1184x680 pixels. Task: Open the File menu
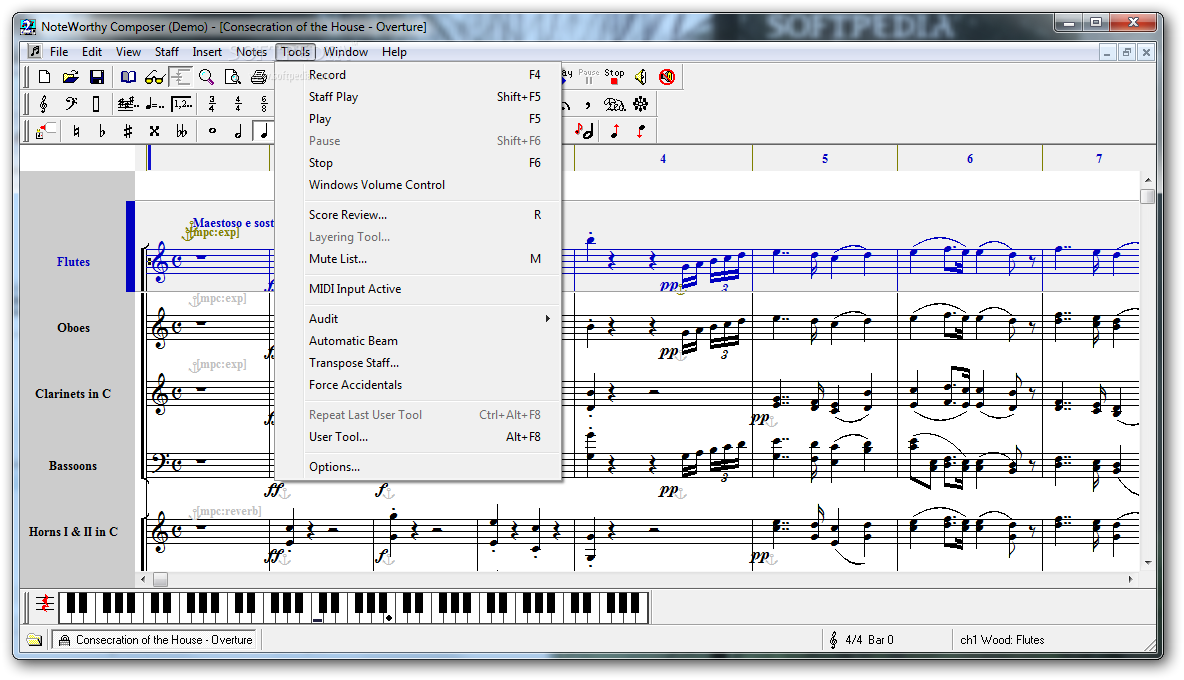click(59, 51)
